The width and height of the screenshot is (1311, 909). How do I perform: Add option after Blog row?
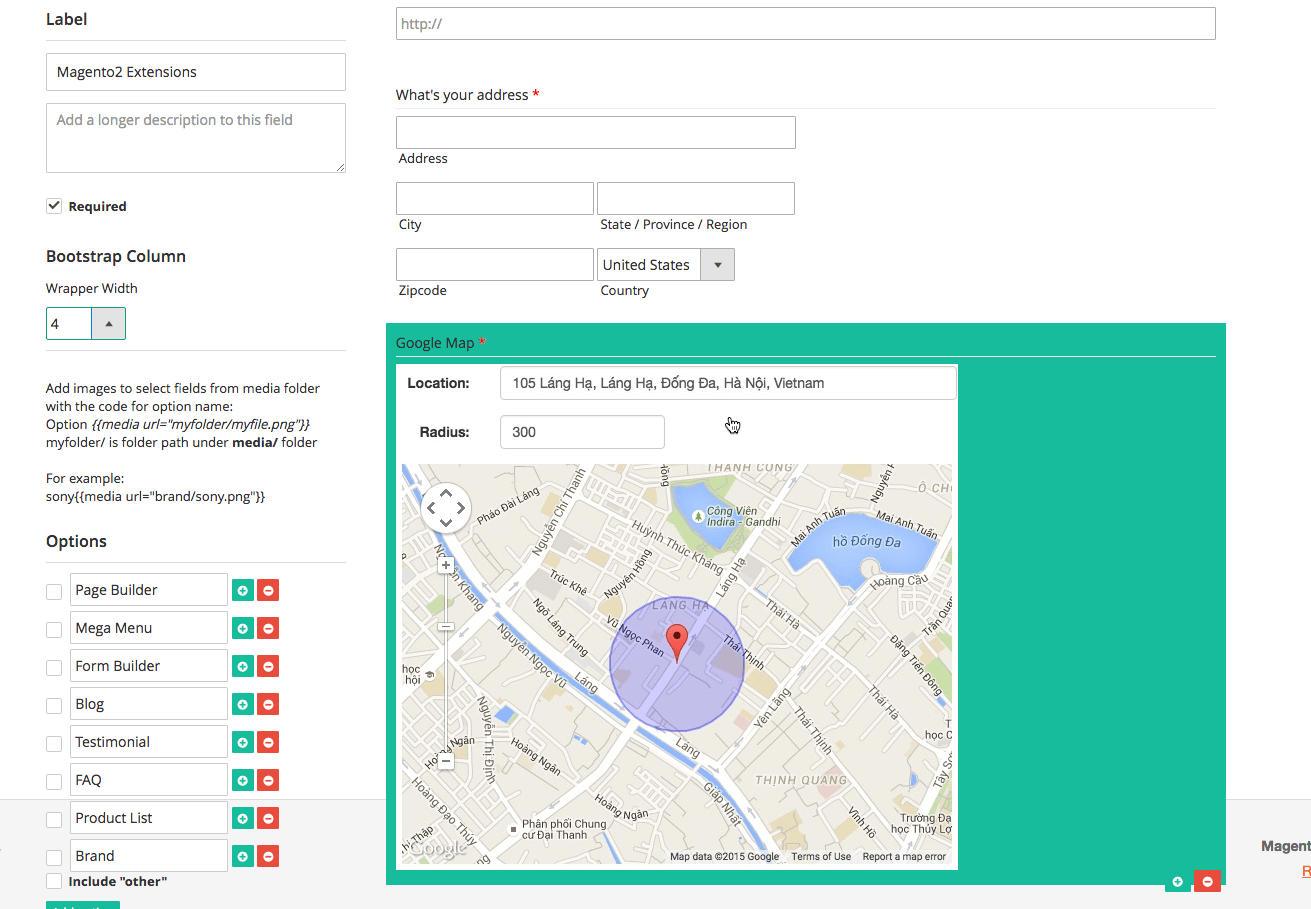pyautogui.click(x=243, y=704)
